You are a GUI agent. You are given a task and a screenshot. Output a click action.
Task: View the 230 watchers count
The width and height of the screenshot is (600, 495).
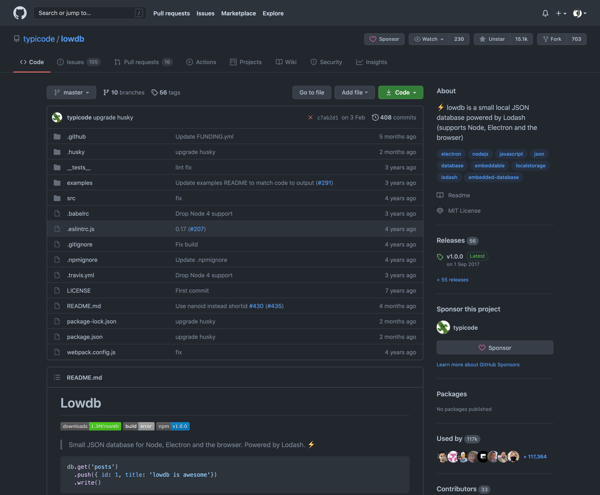click(x=459, y=39)
